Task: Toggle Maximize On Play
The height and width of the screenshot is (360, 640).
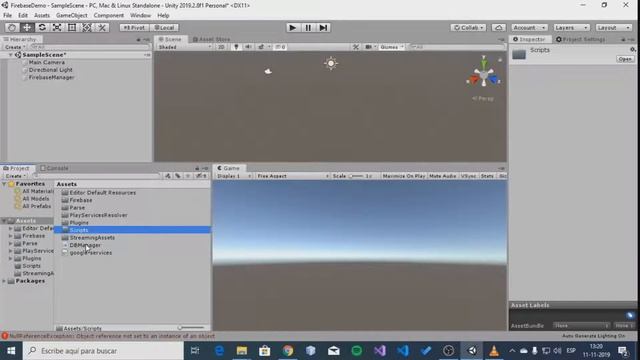Action: 404,176
